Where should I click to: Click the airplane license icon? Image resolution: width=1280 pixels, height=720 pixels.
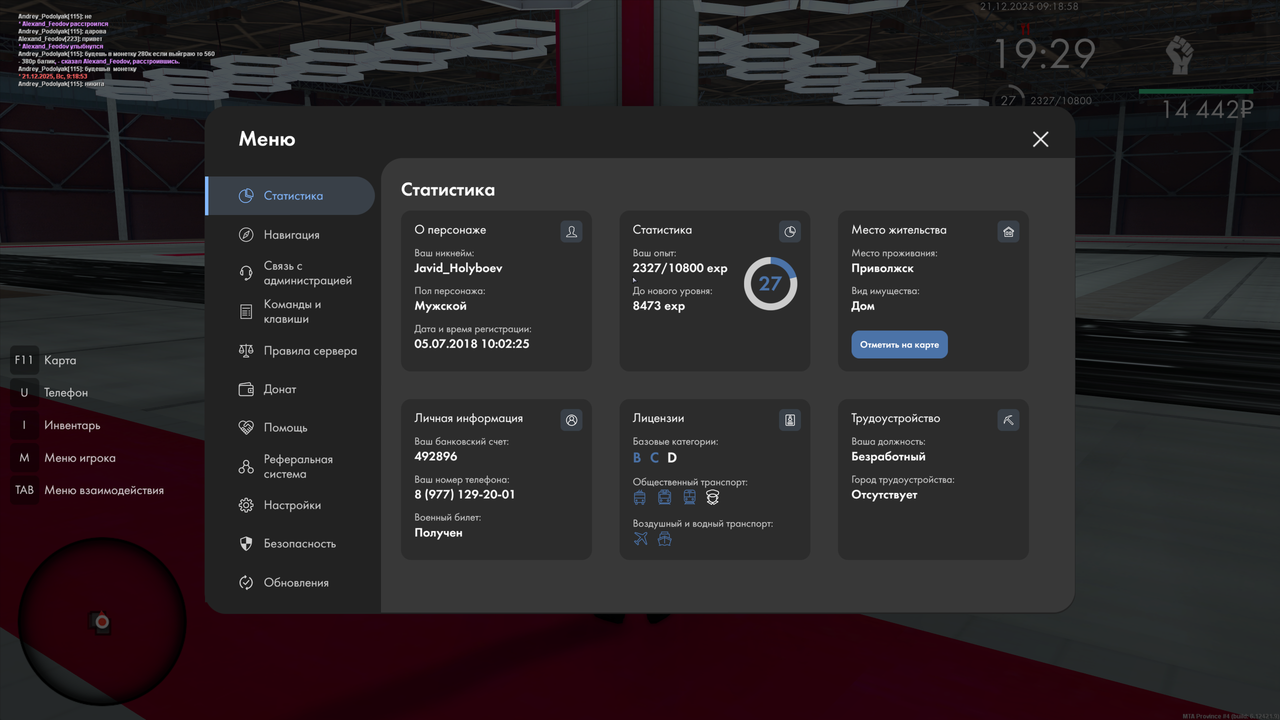click(x=641, y=539)
